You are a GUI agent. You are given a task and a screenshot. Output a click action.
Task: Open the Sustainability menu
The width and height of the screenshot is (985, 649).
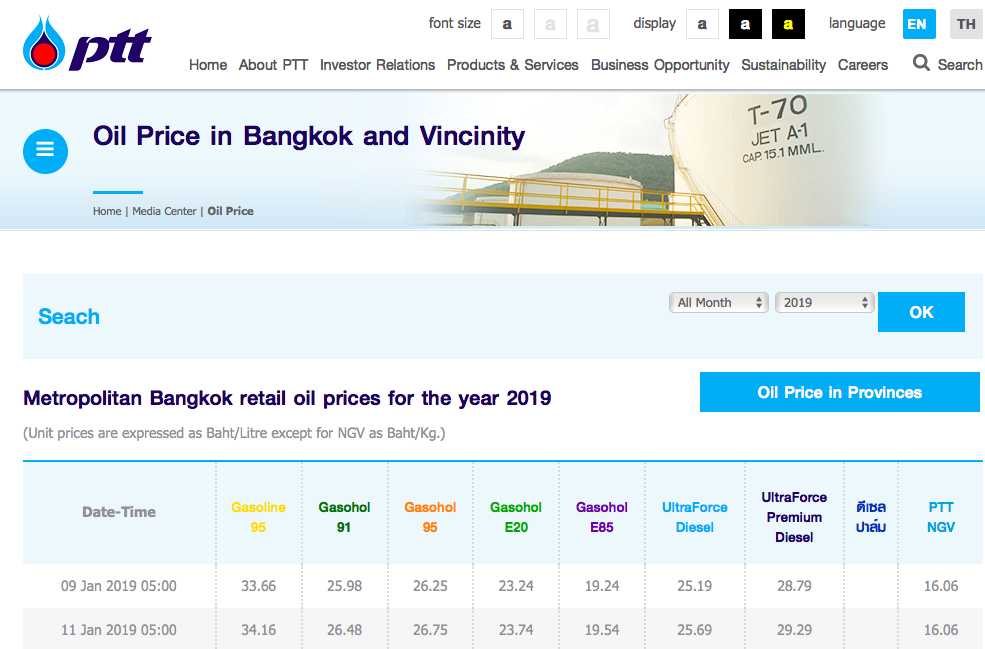[x=783, y=65]
